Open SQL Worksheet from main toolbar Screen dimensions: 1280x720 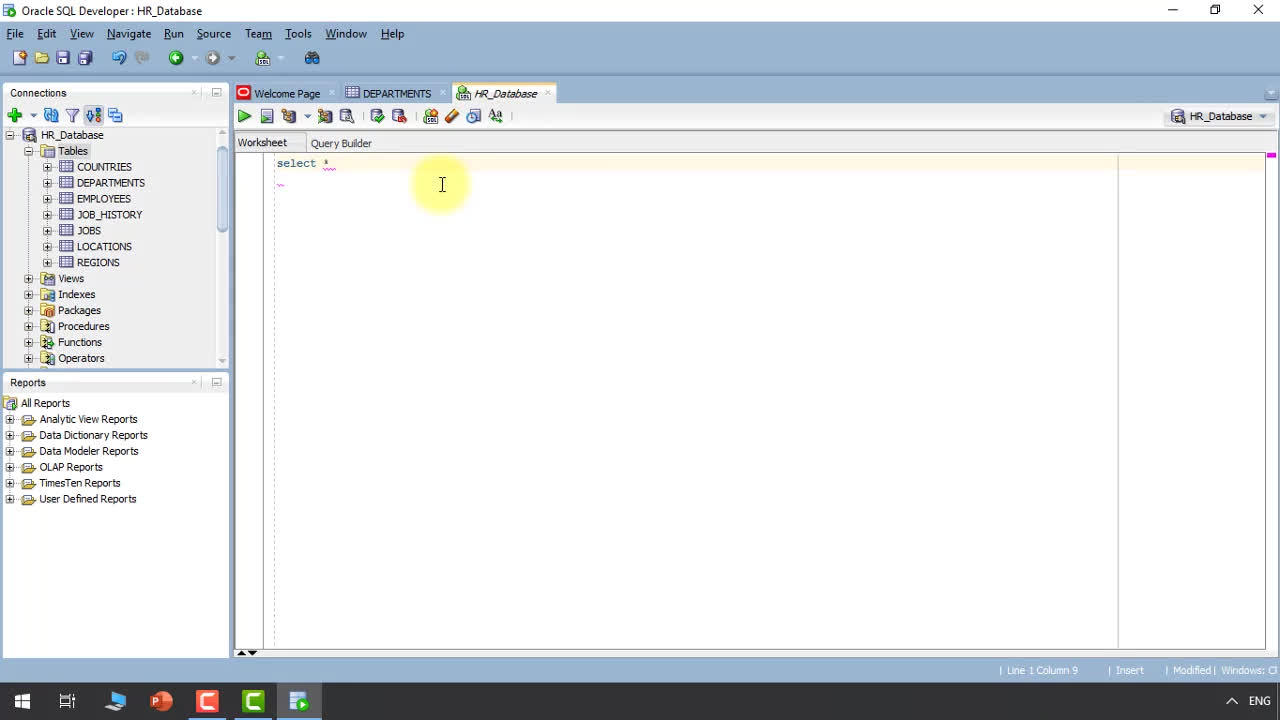[262, 58]
